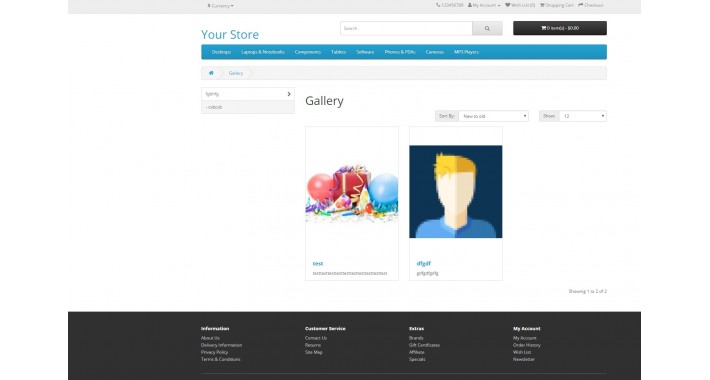
Task: Open the cart total 0 item(s) dropdown
Action: (560, 28)
